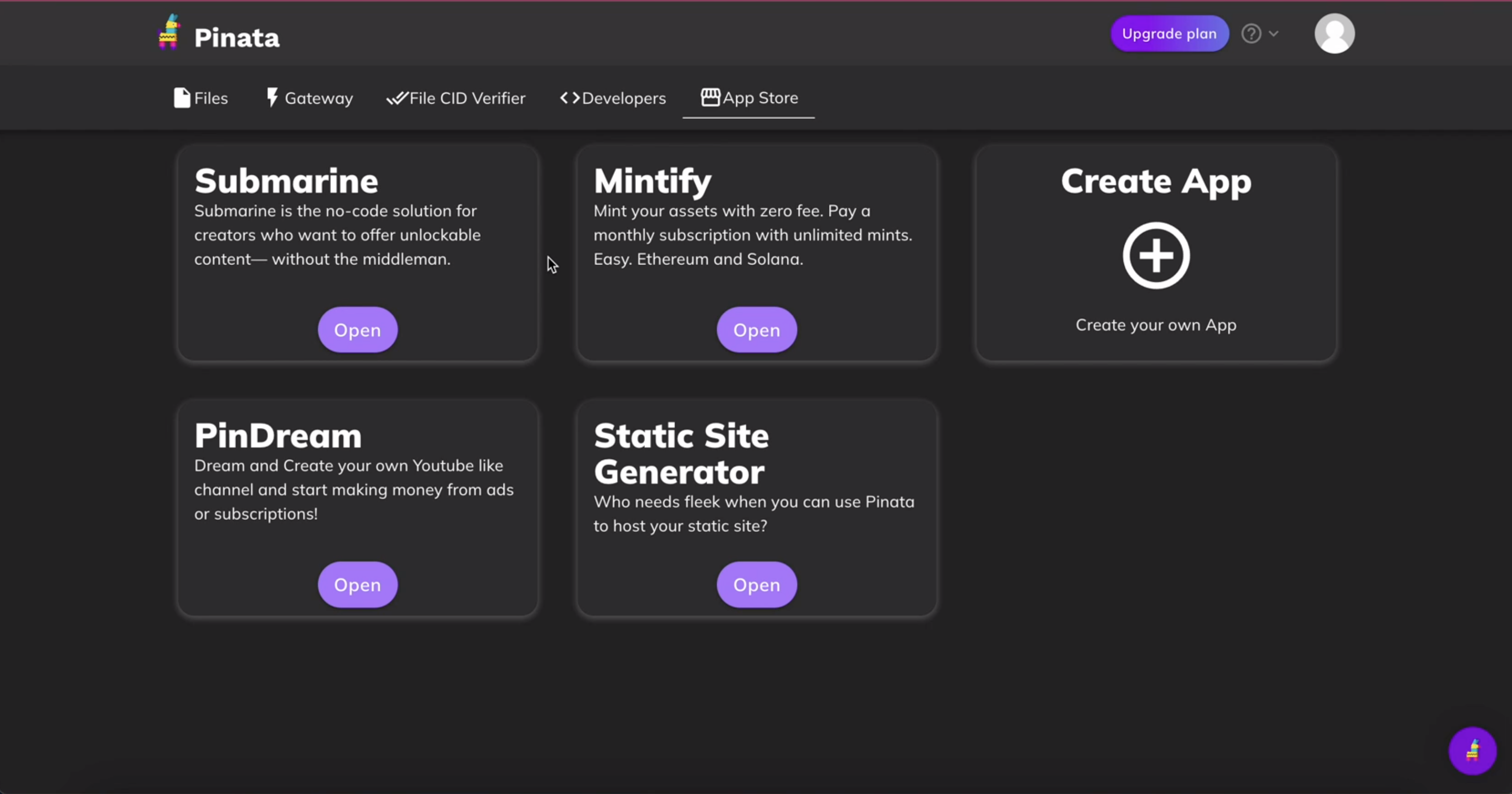Image resolution: width=1512 pixels, height=794 pixels.
Task: Click the Submarine description text
Action: pyautogui.click(x=337, y=235)
